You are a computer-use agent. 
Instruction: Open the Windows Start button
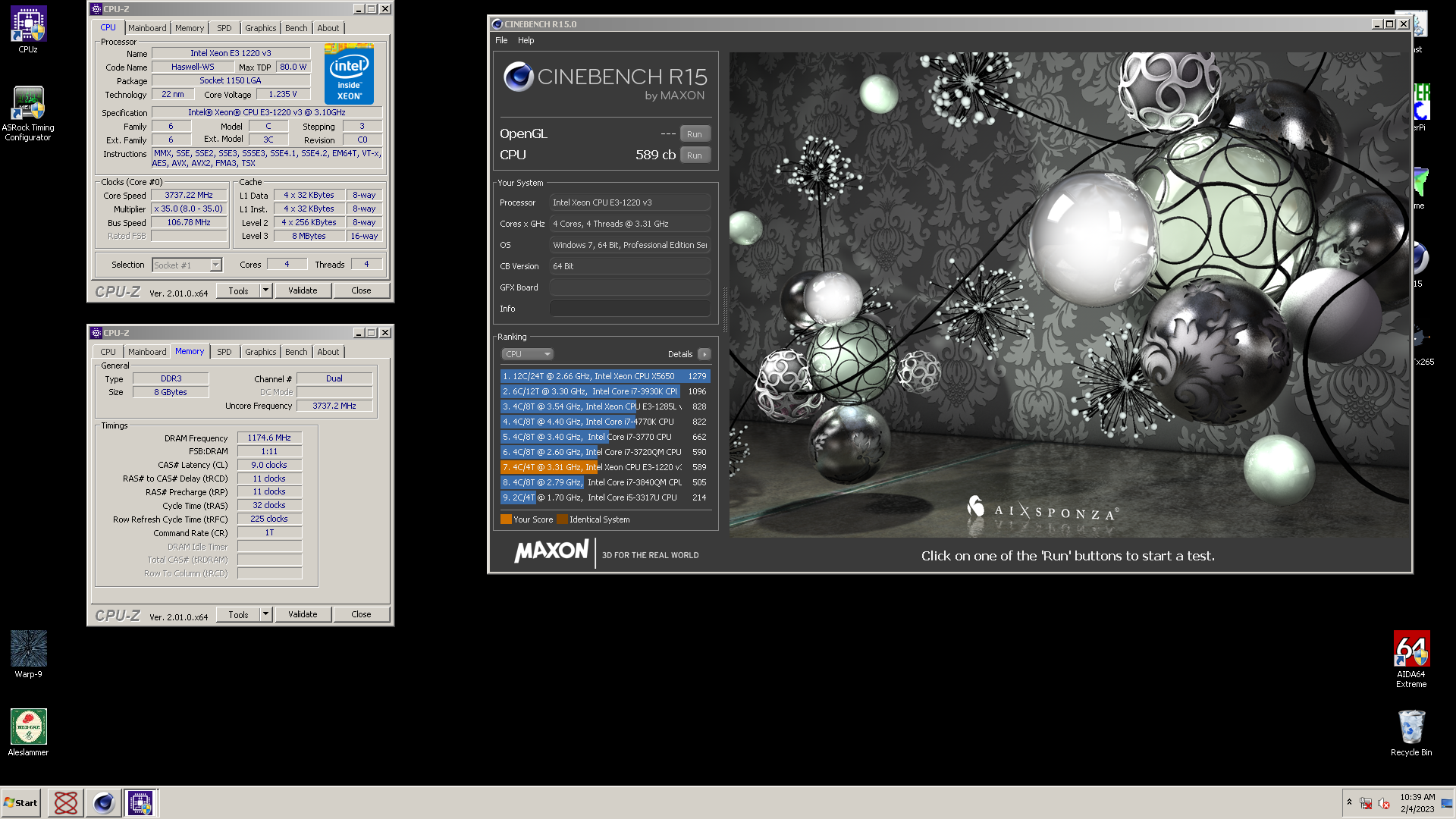[x=21, y=802]
